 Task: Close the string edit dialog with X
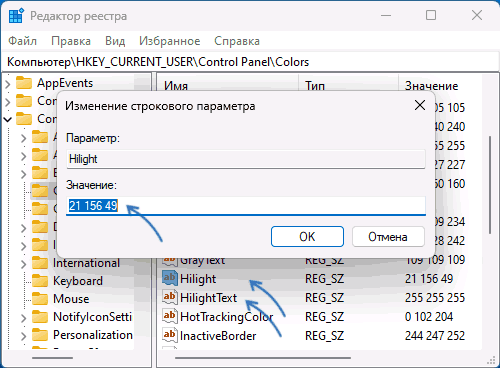click(420, 105)
